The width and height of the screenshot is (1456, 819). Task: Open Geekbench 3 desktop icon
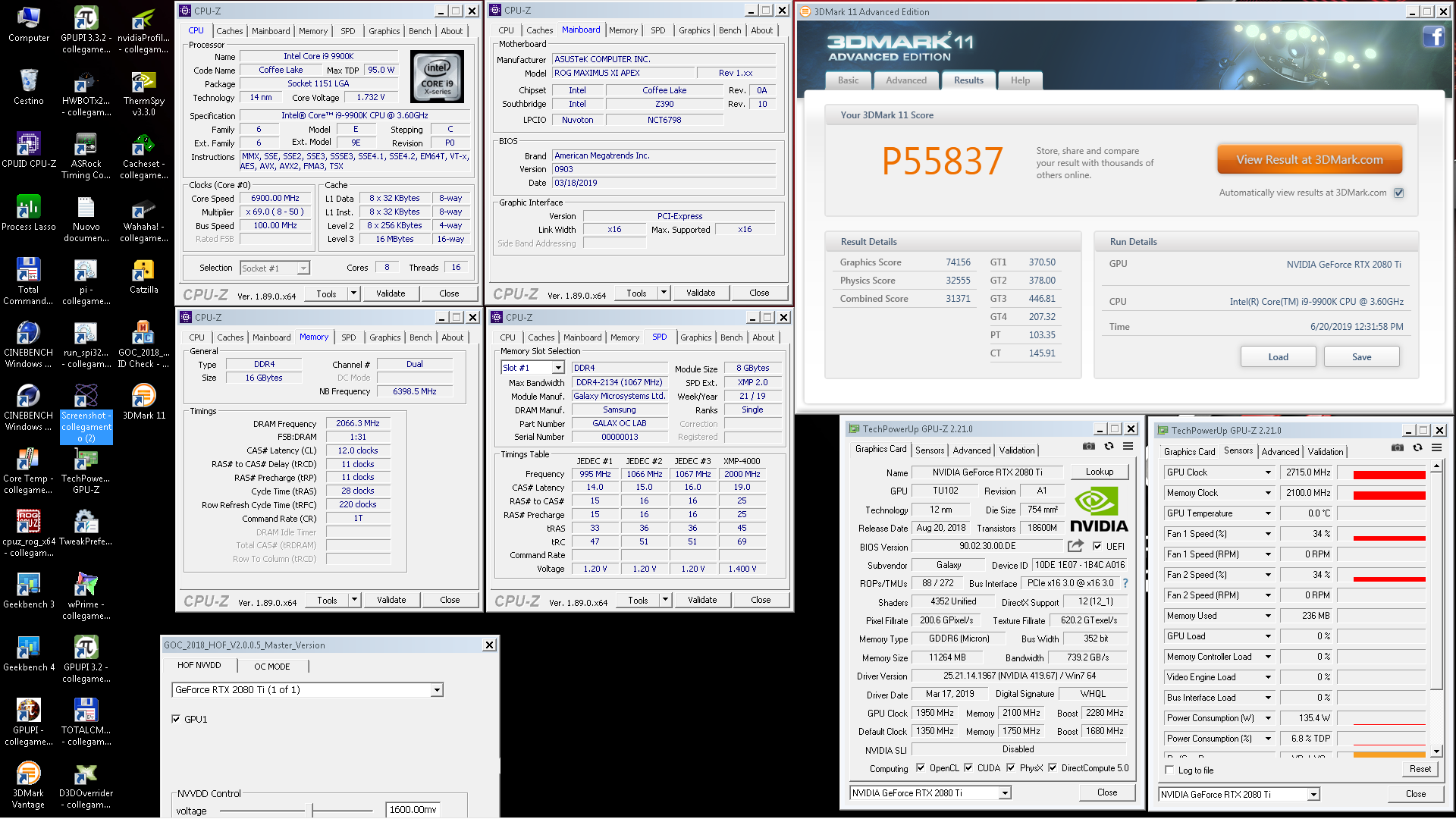tap(29, 591)
